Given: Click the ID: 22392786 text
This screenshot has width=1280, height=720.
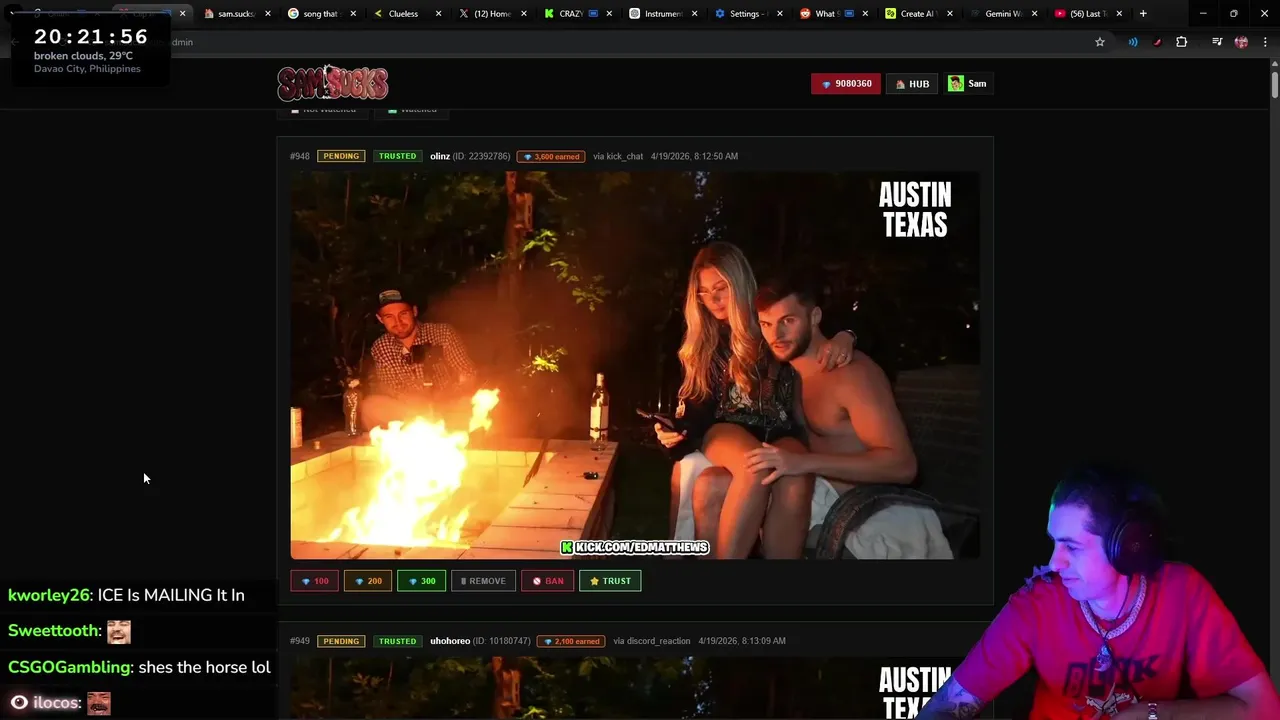Looking at the screenshot, I should pyautogui.click(x=482, y=156).
